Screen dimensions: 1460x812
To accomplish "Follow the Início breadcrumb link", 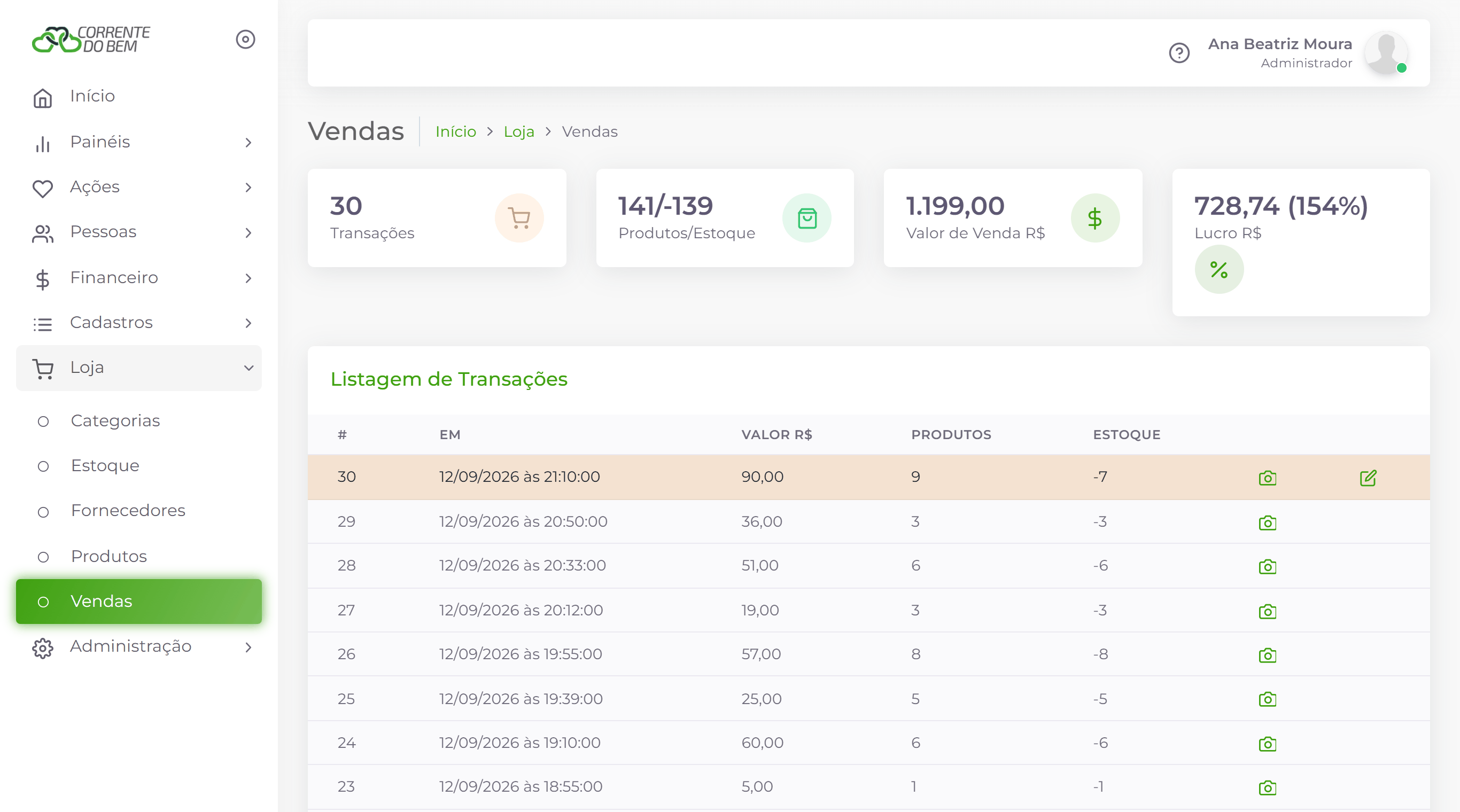I will [x=456, y=131].
